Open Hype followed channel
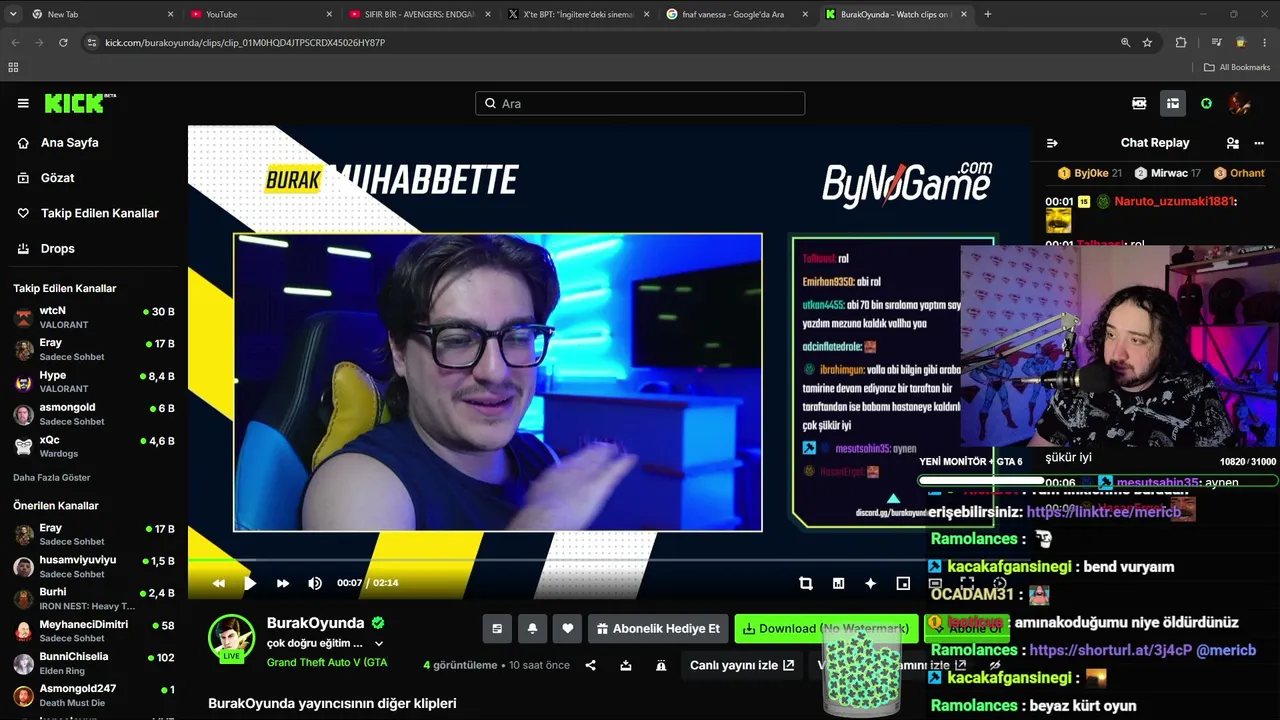 (94, 382)
